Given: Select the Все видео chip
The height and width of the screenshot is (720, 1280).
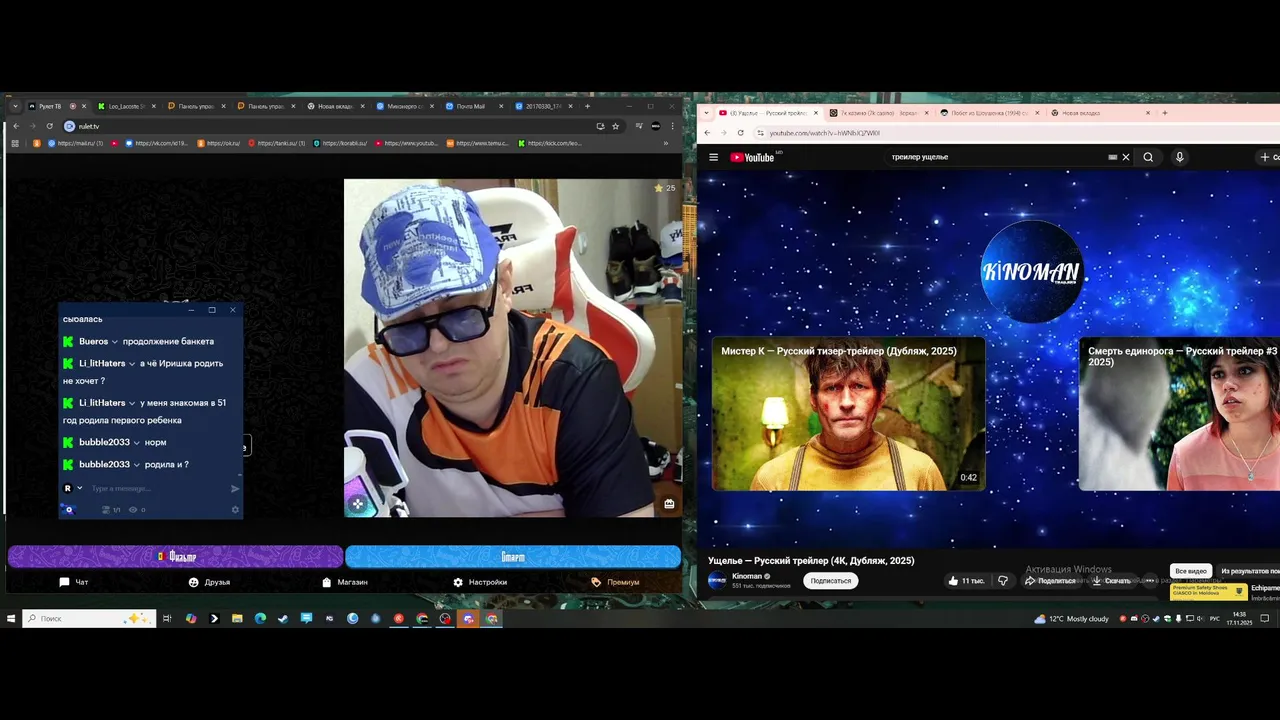Looking at the screenshot, I should coord(1191,571).
